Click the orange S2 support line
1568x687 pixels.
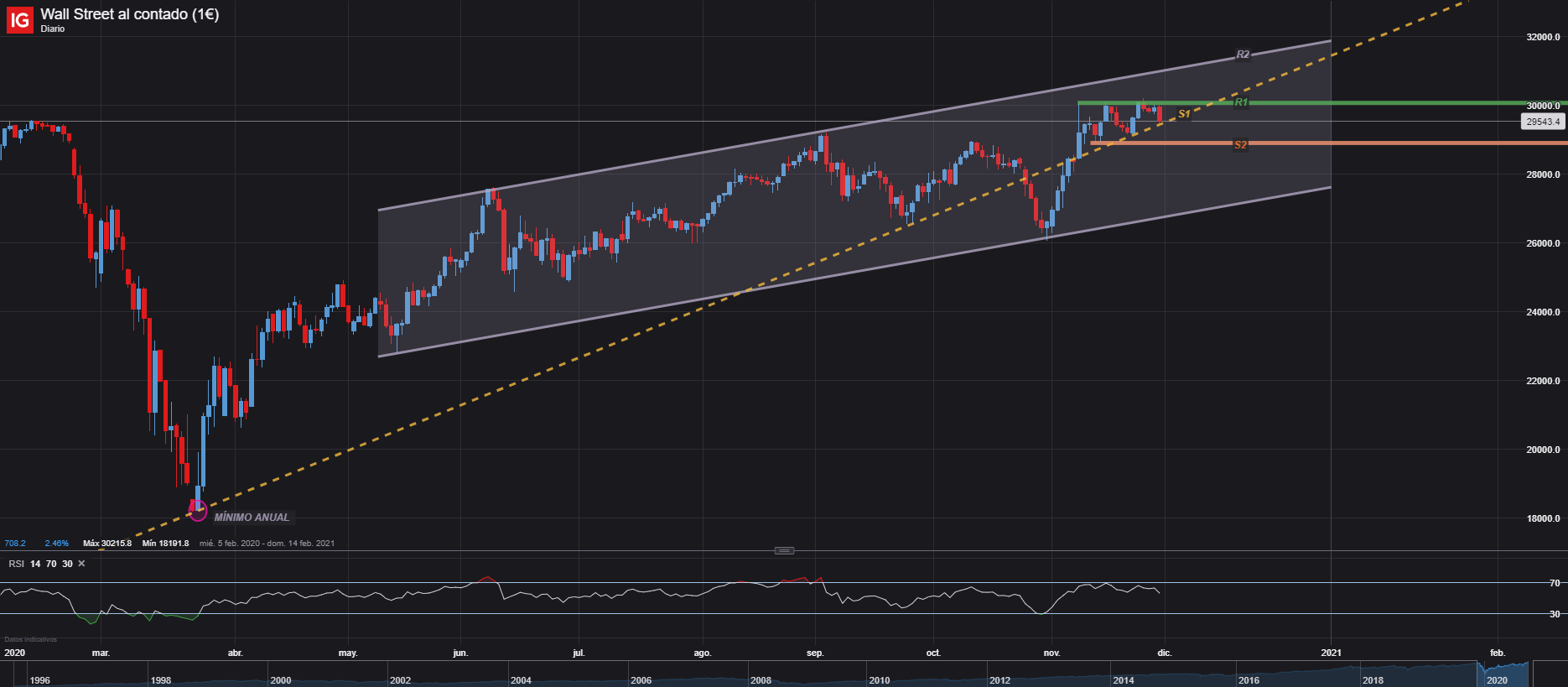(1329, 143)
